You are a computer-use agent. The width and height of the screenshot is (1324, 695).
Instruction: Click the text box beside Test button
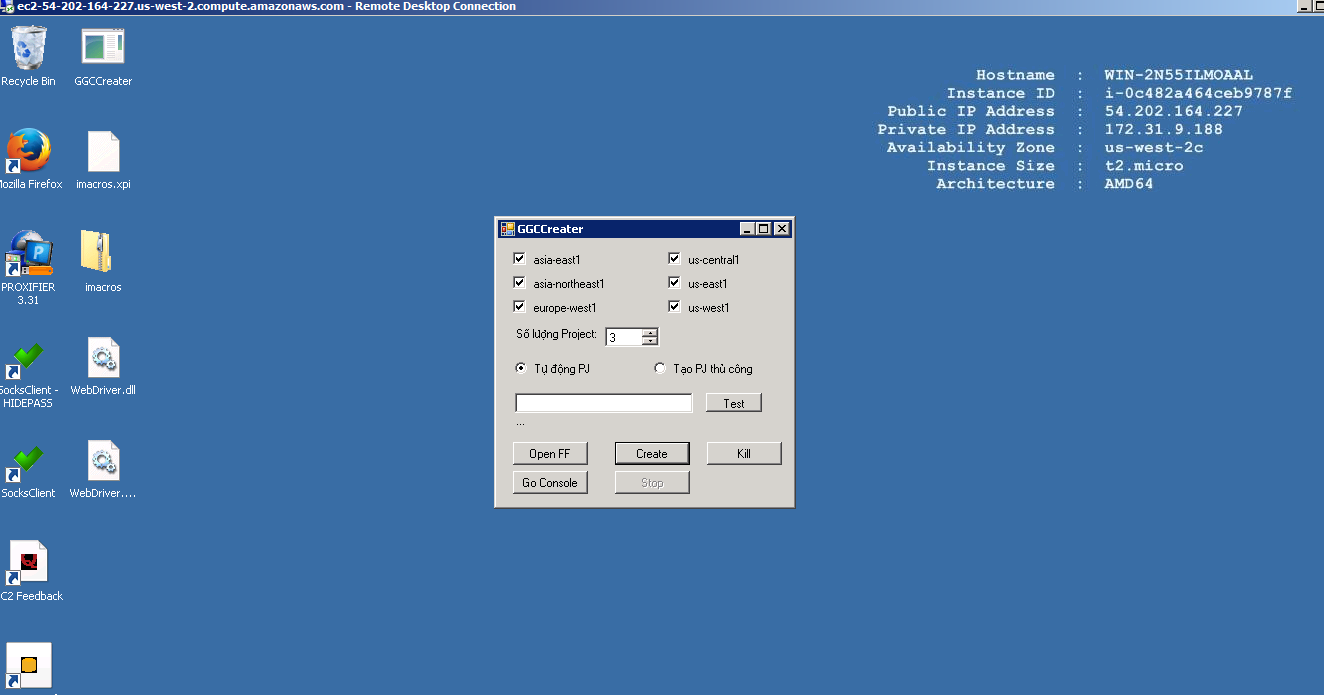pyautogui.click(x=603, y=403)
